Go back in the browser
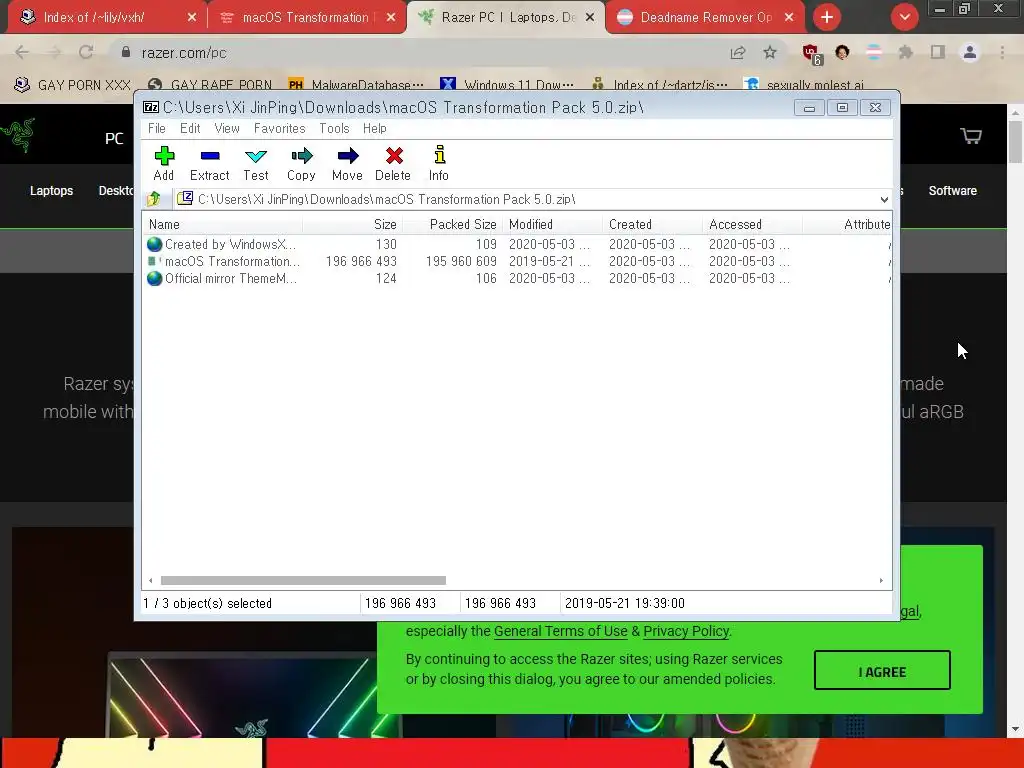 pos(22,53)
